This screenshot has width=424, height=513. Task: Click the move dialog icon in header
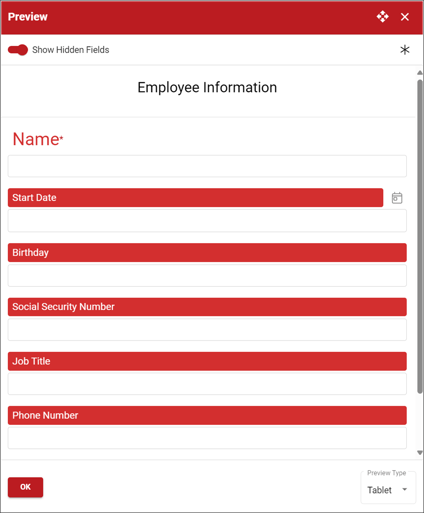[x=382, y=17]
